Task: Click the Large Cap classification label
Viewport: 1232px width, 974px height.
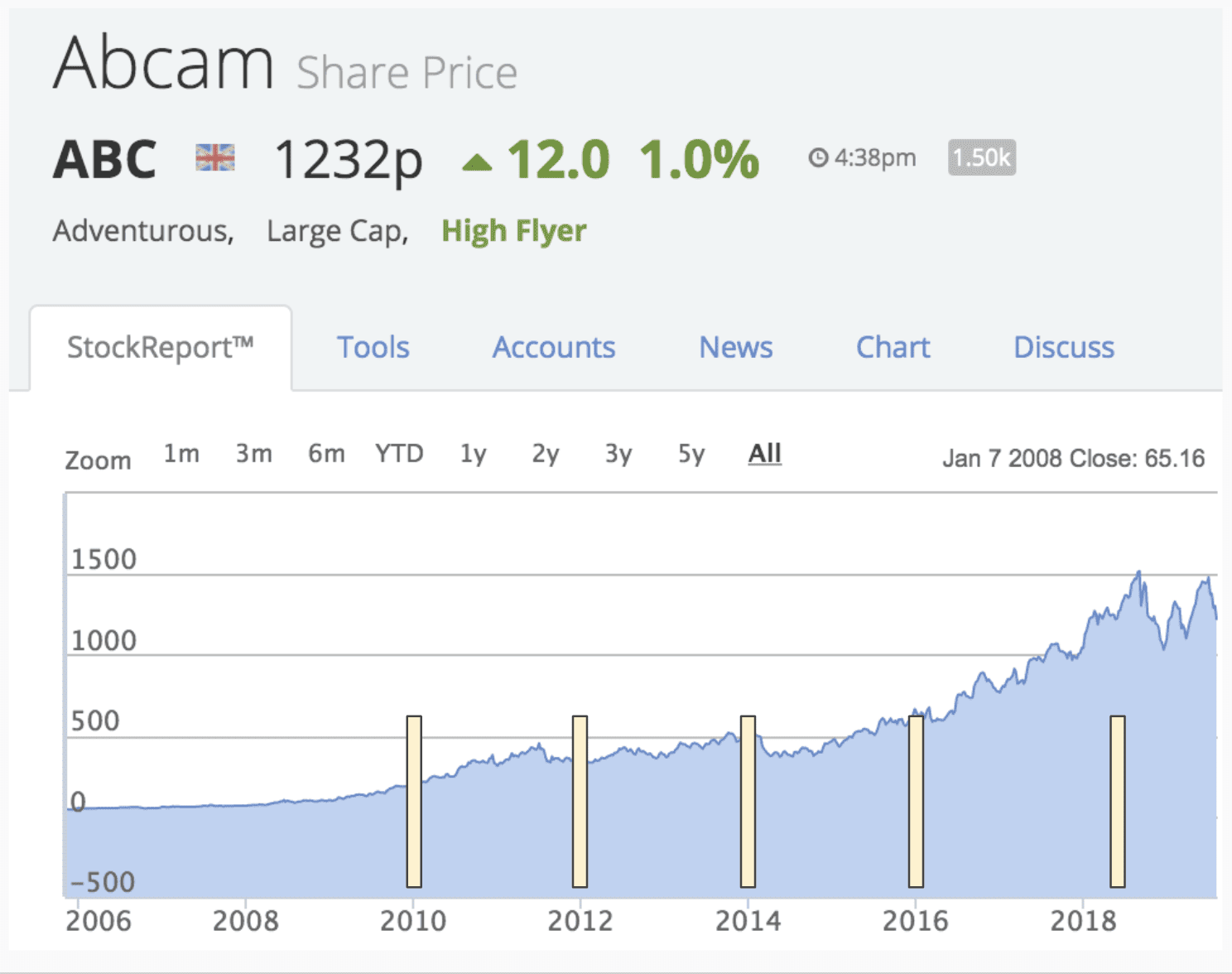Action: tap(338, 231)
